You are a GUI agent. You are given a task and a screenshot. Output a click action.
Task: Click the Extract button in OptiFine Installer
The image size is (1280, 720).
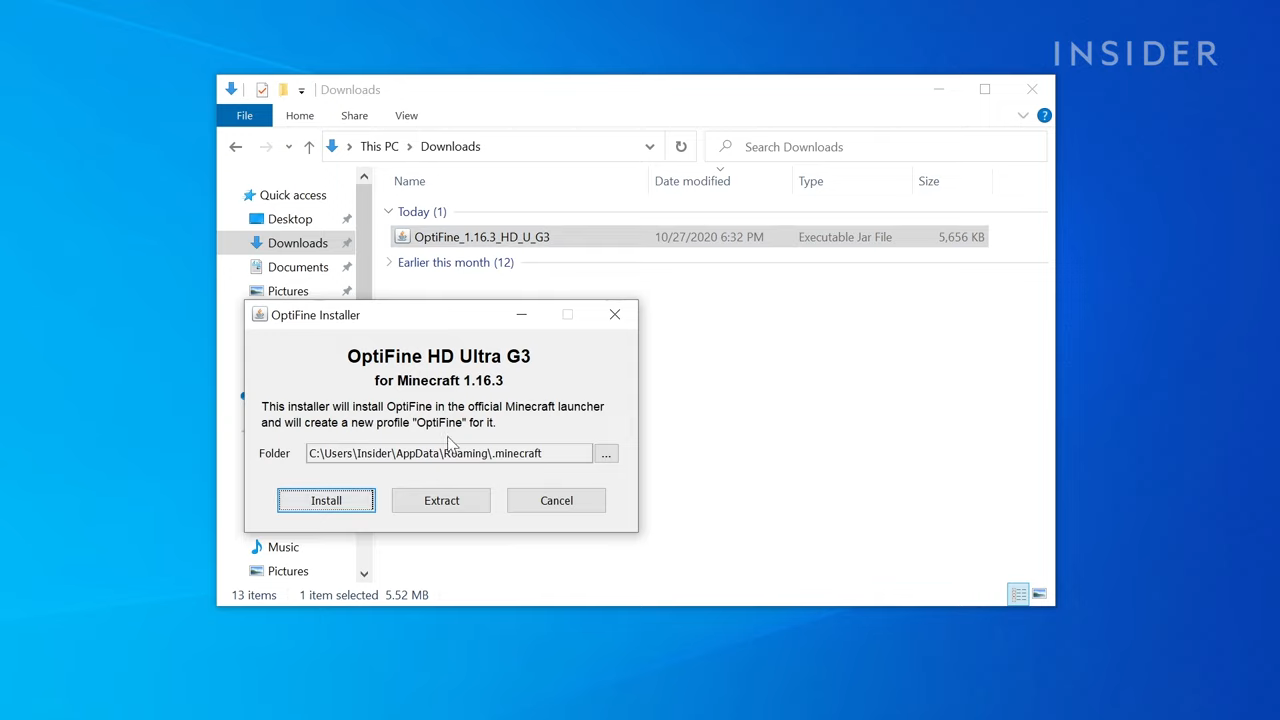coord(441,500)
